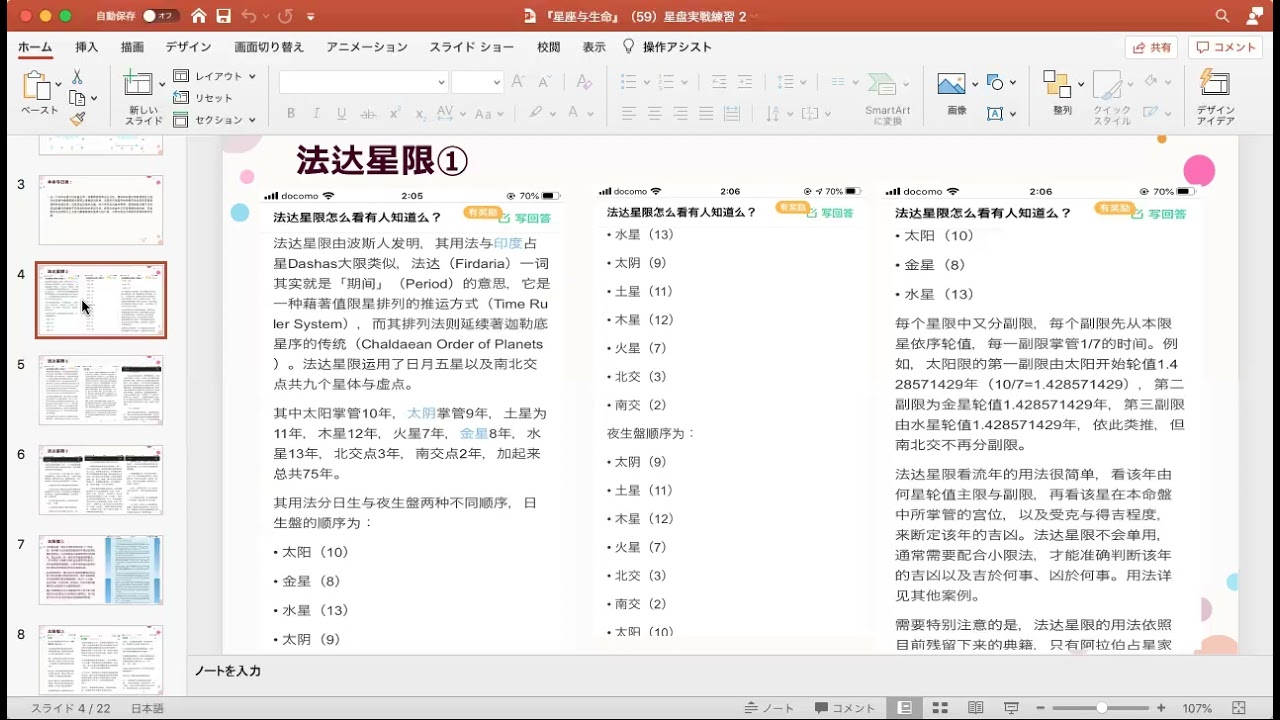Center align text
Screen dimensions: 1280x720
(655, 114)
